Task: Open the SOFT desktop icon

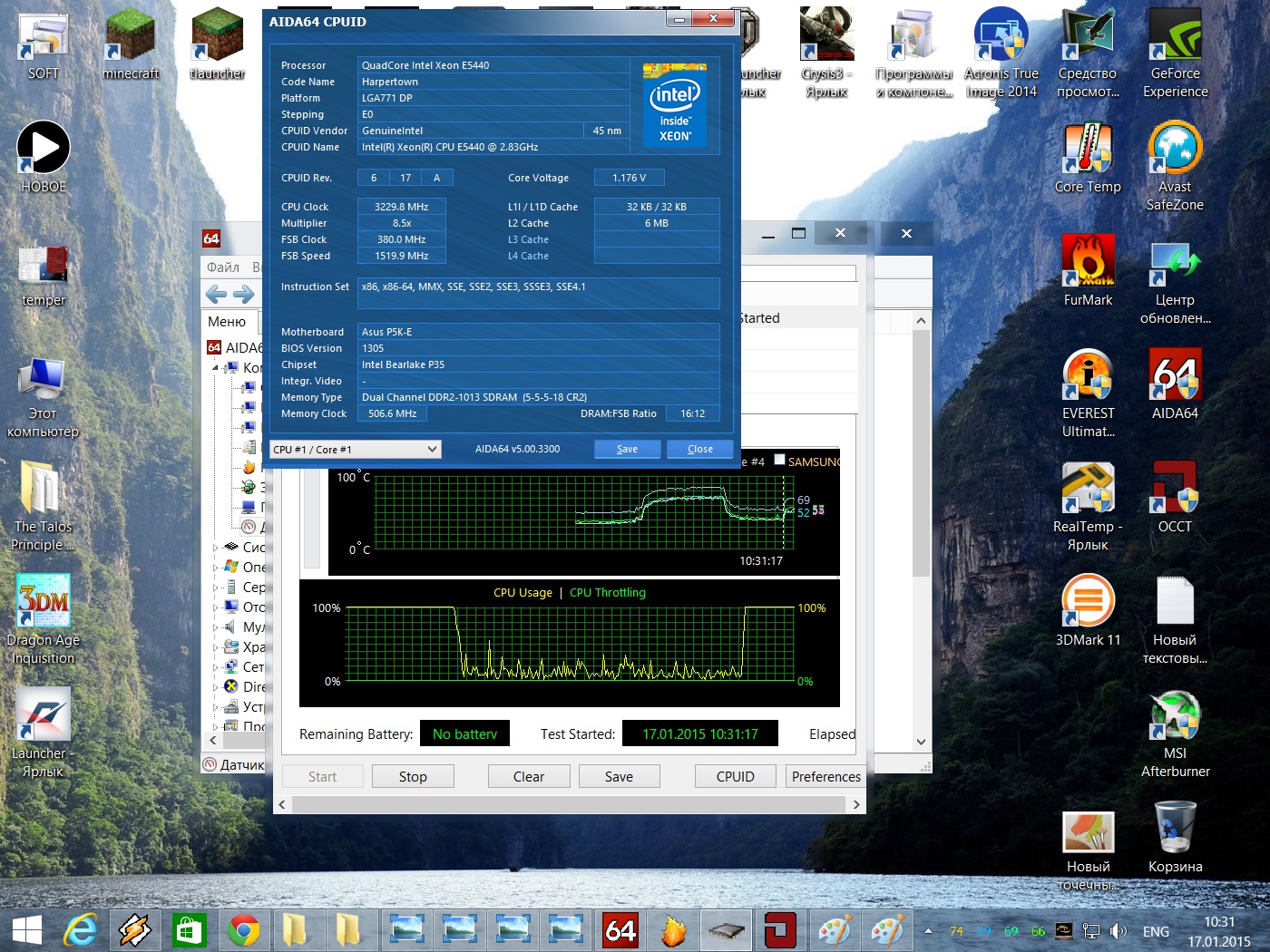Action: 43,44
